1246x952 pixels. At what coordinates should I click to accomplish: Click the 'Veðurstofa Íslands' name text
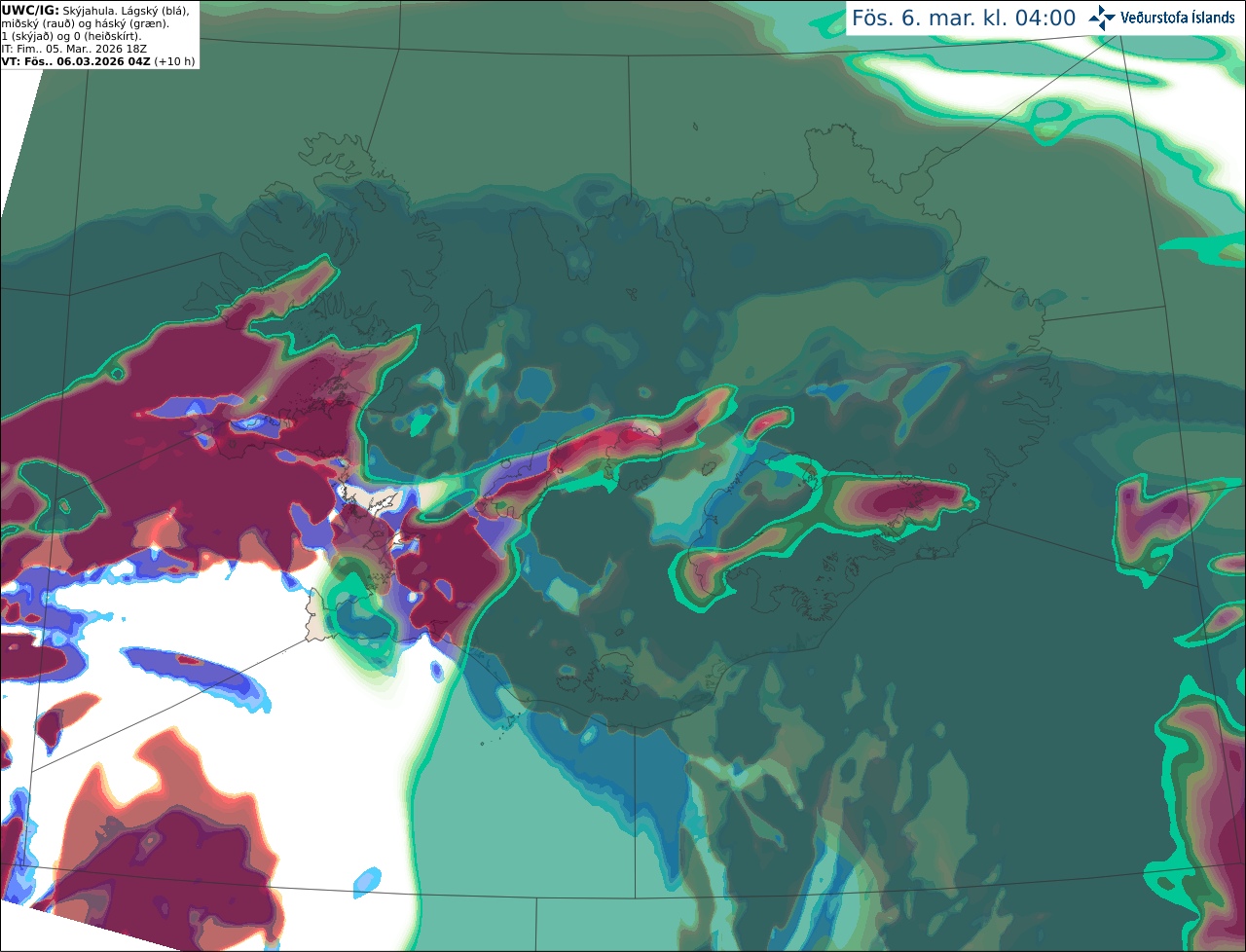click(x=1176, y=18)
